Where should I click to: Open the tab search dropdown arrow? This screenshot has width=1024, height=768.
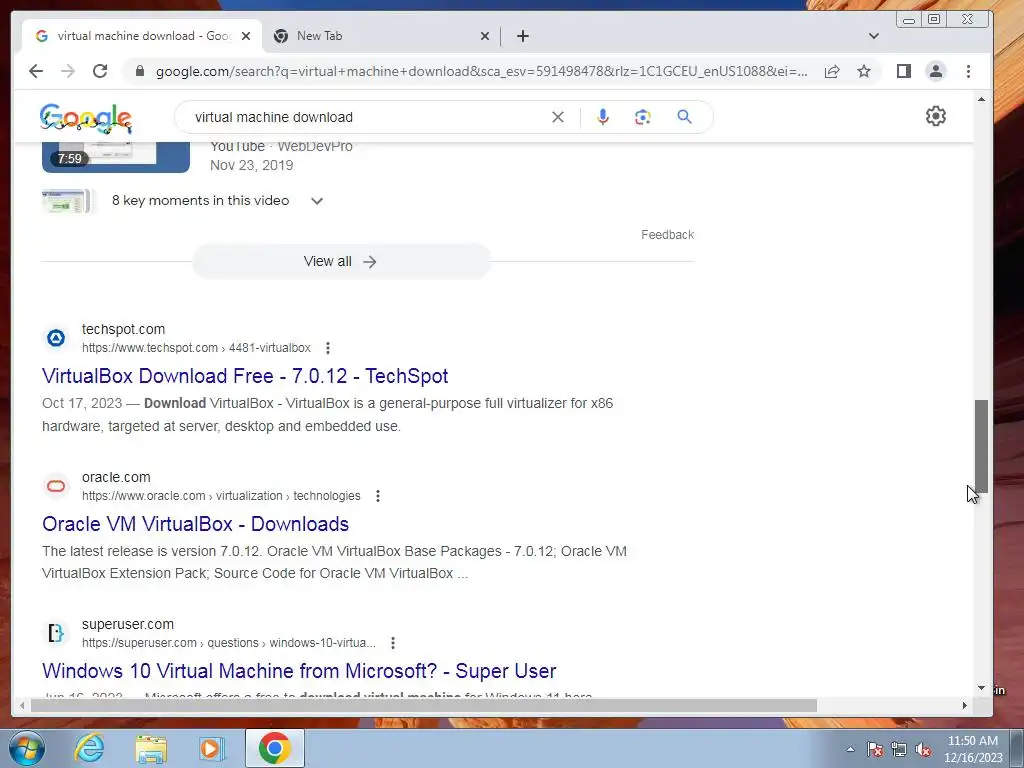click(x=874, y=36)
